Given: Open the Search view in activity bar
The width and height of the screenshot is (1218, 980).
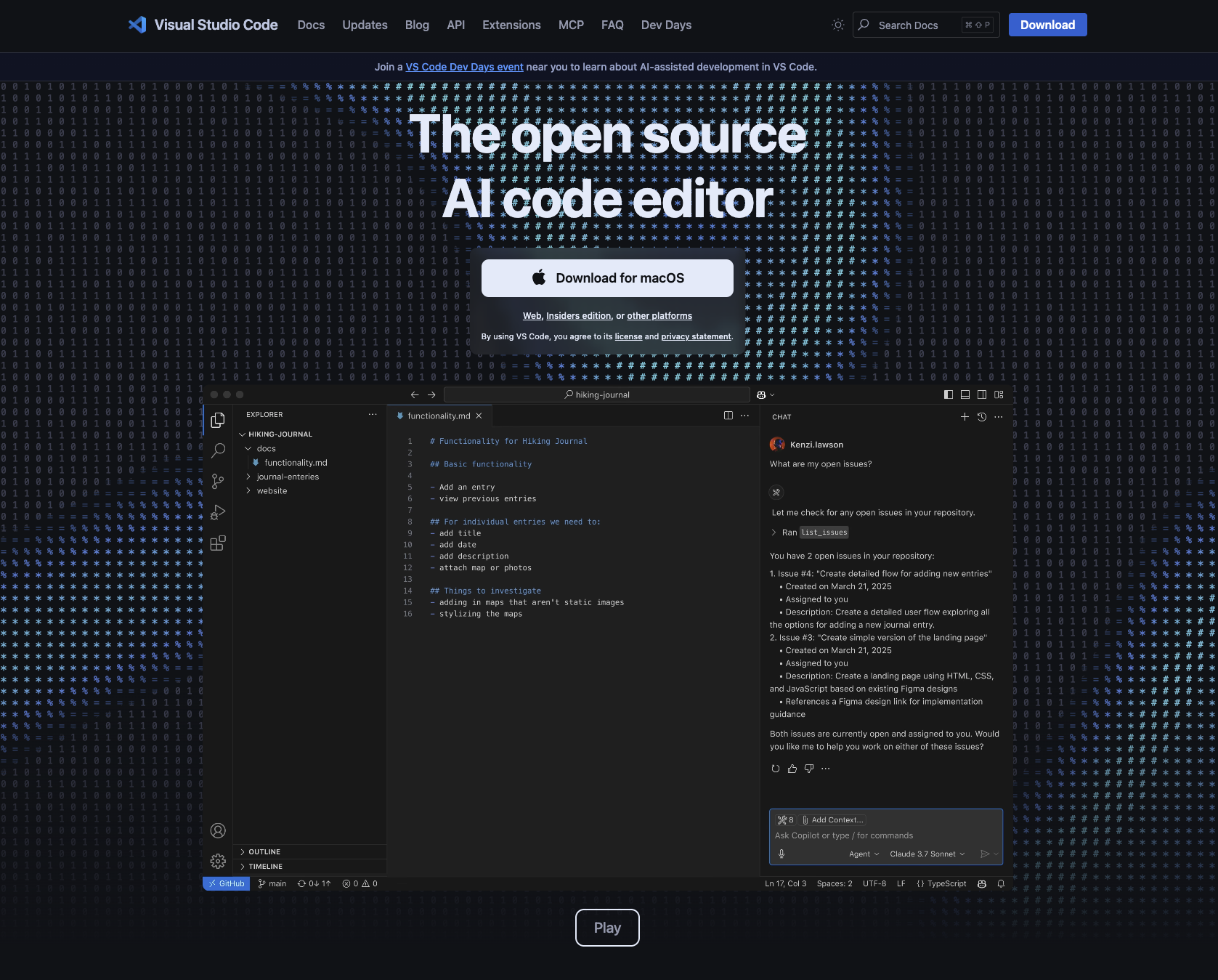Looking at the screenshot, I should [218, 450].
